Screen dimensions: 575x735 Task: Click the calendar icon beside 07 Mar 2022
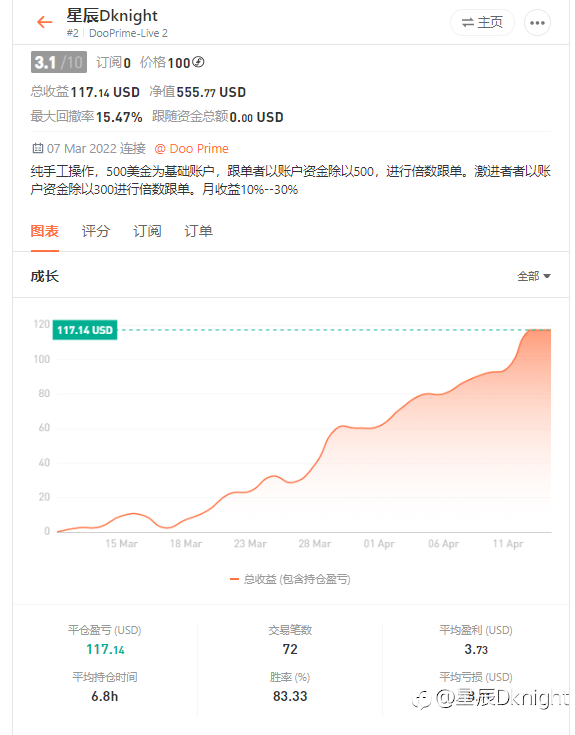pos(37,149)
